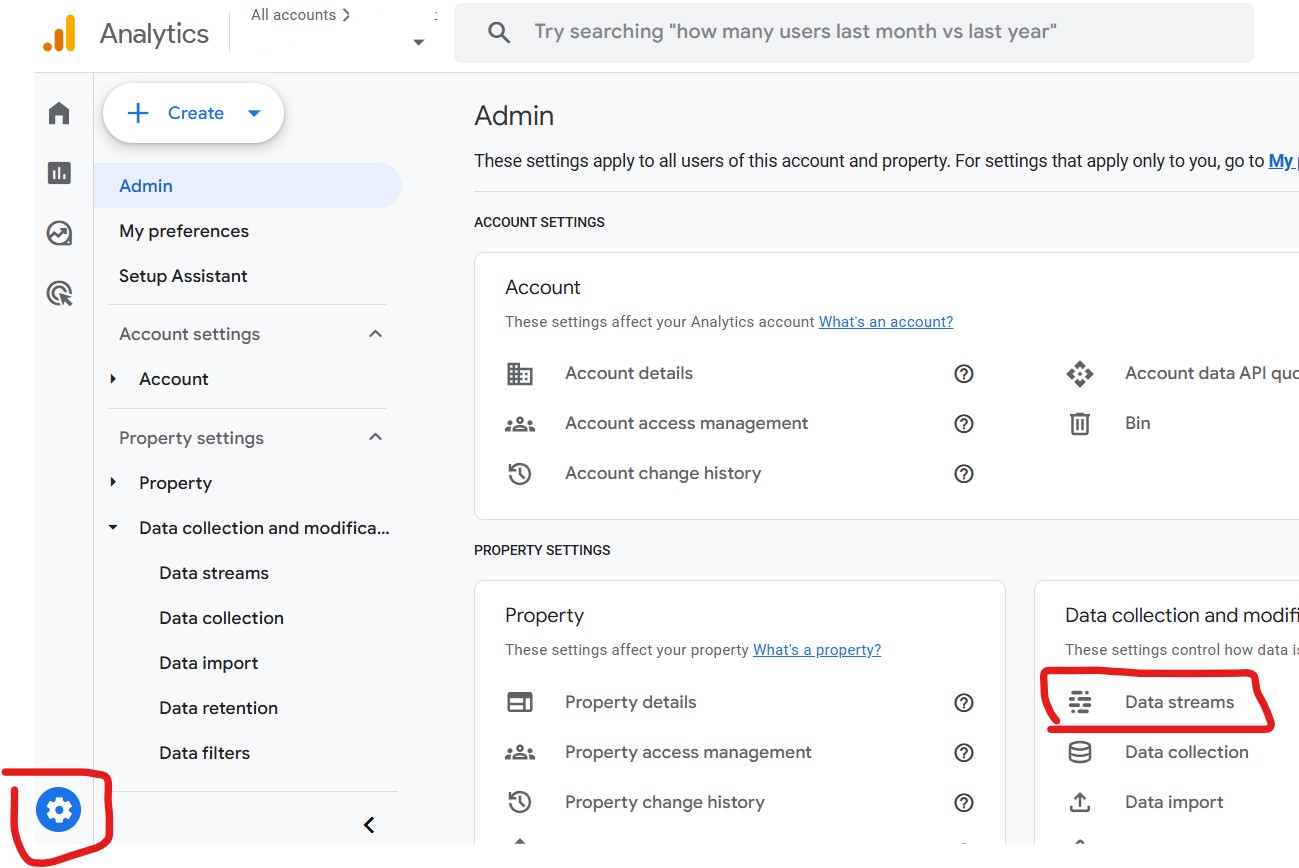Expand the Account tree item
The height and width of the screenshot is (868, 1299).
(114, 379)
